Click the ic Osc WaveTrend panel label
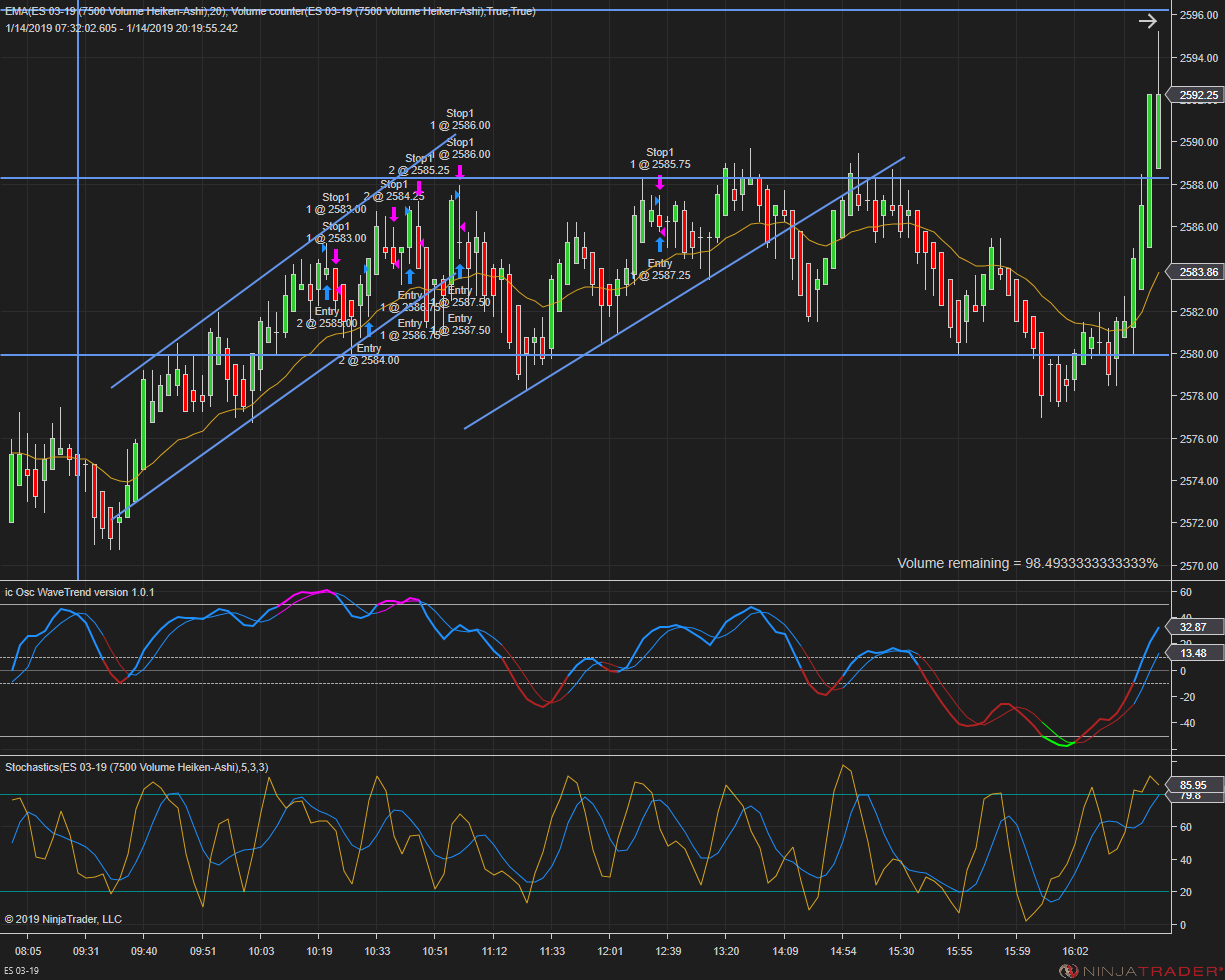This screenshot has width=1225, height=980. [x=80, y=592]
